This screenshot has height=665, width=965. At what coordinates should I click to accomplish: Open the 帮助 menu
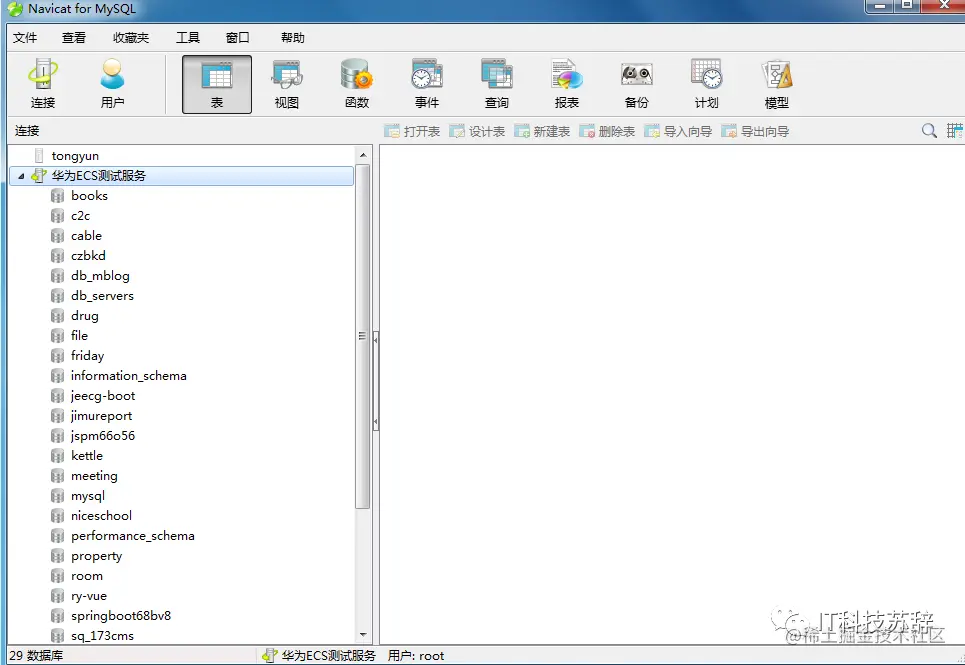293,38
